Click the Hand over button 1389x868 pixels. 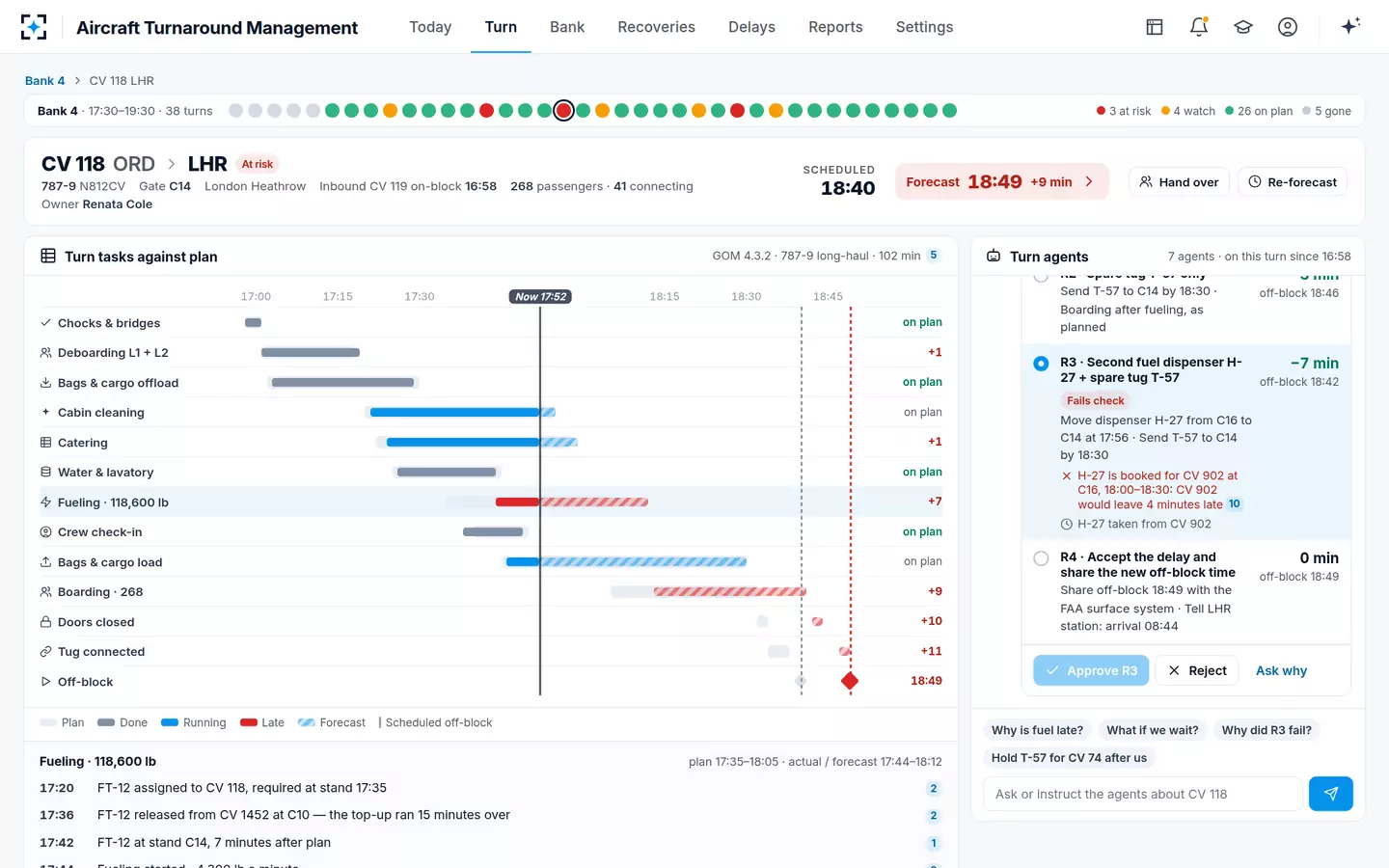point(1179,181)
